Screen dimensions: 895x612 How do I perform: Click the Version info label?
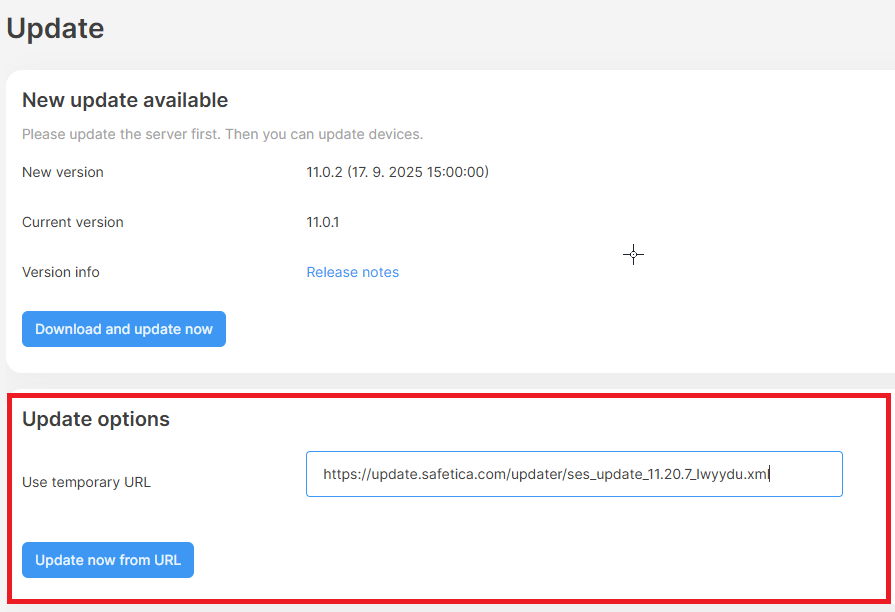[61, 272]
